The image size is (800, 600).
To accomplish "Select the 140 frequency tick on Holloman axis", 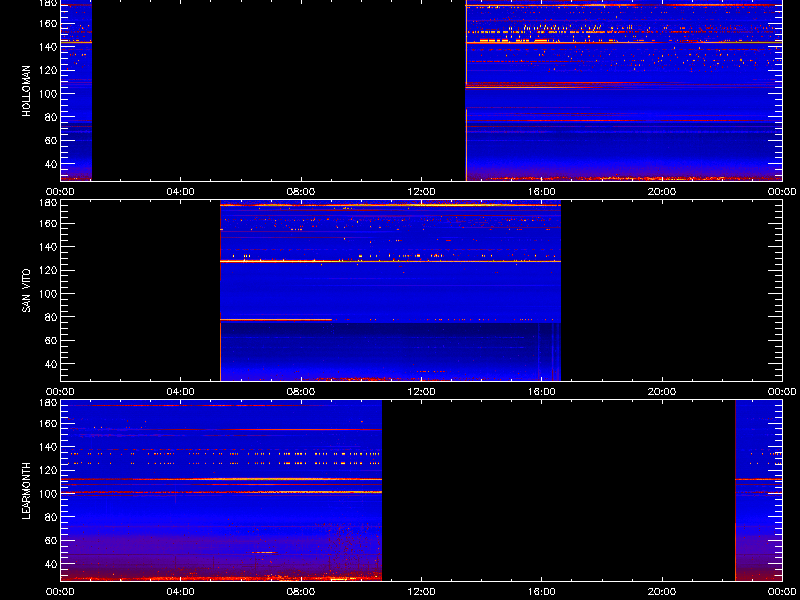I will click(x=48, y=47).
